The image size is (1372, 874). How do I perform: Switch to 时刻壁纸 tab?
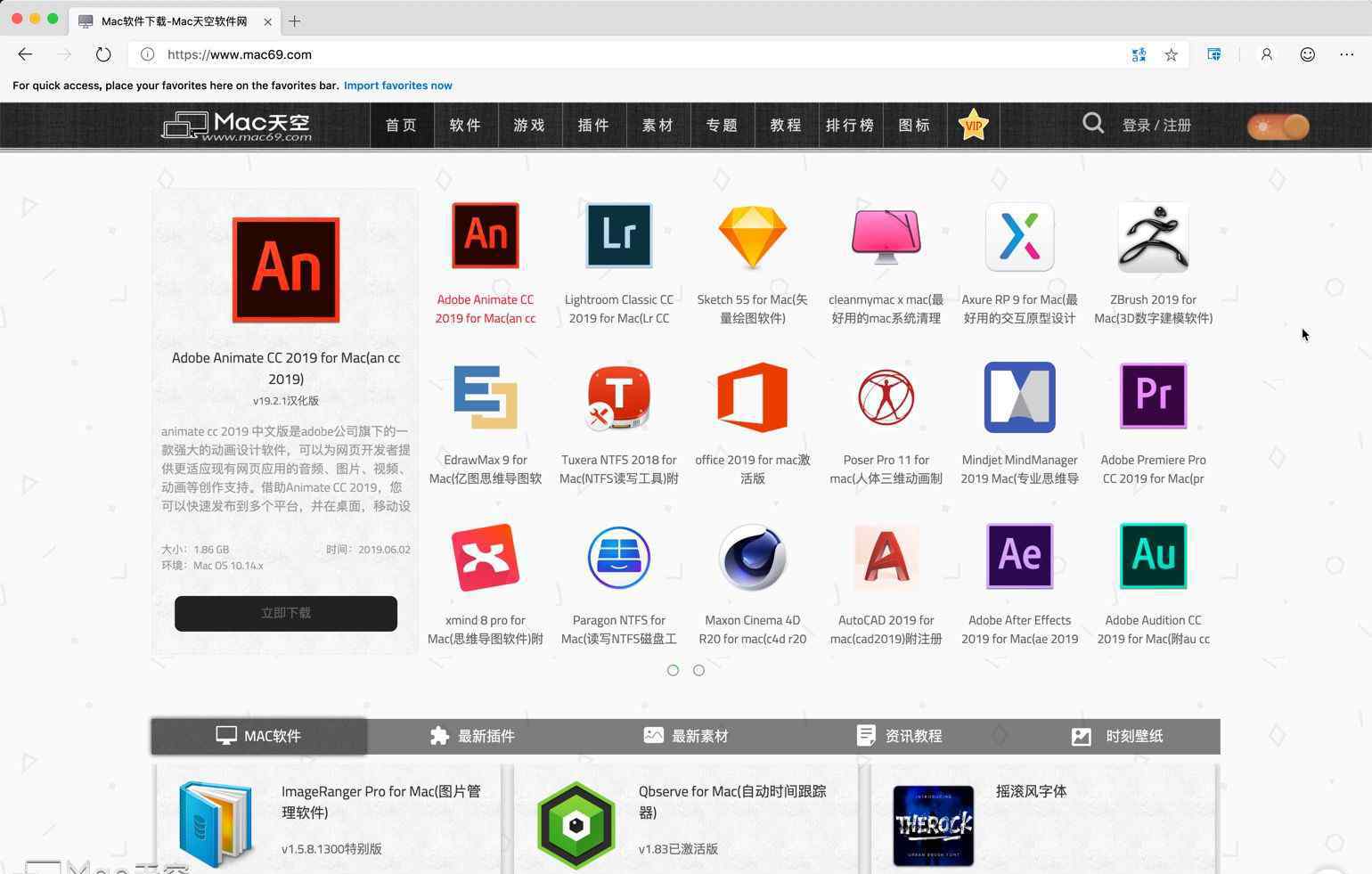tap(1114, 736)
